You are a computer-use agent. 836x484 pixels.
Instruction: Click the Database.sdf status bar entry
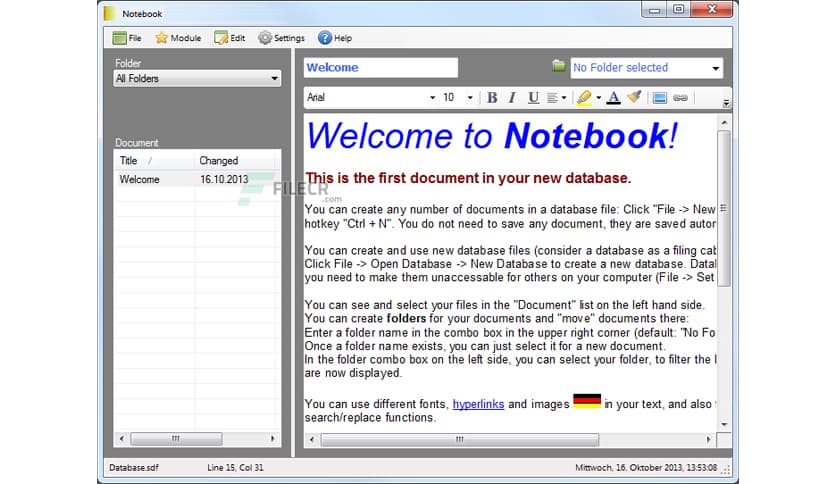134,467
